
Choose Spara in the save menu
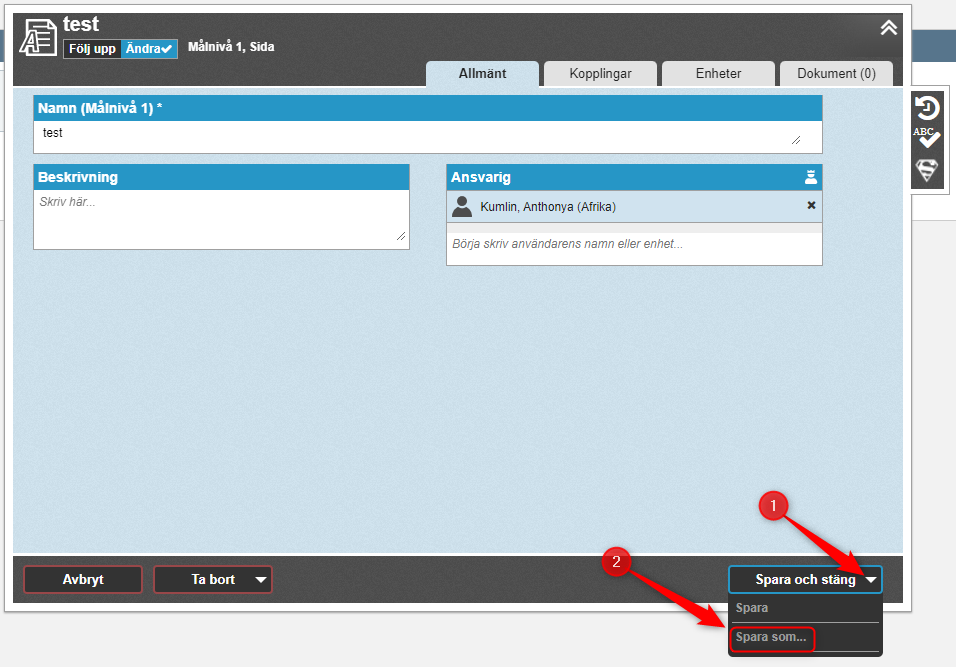point(752,608)
